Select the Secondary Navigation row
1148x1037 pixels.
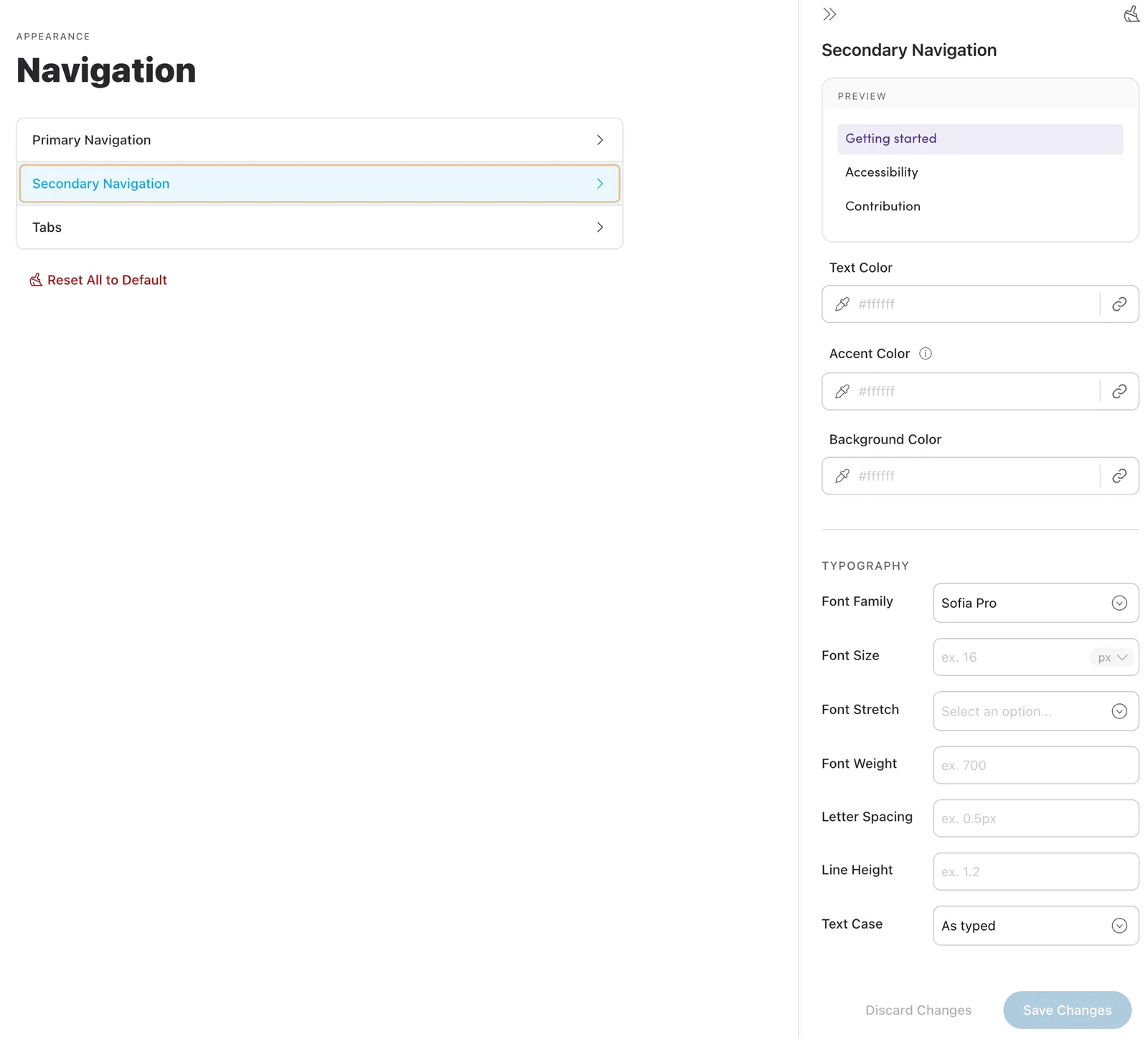319,184
